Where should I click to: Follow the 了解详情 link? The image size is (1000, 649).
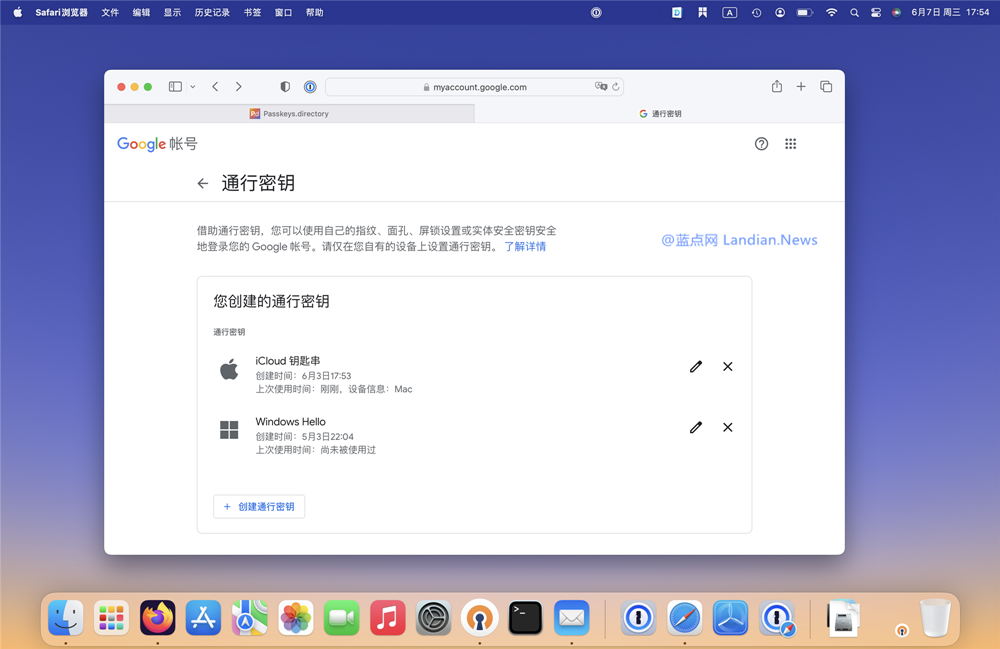pyautogui.click(x=525, y=247)
